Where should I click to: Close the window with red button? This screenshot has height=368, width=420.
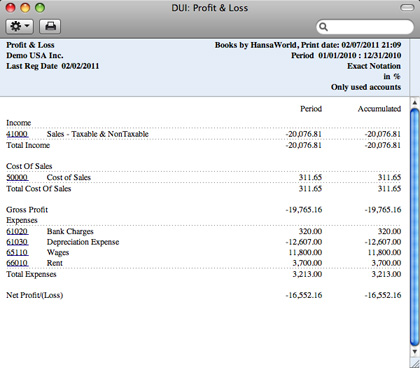11,8
